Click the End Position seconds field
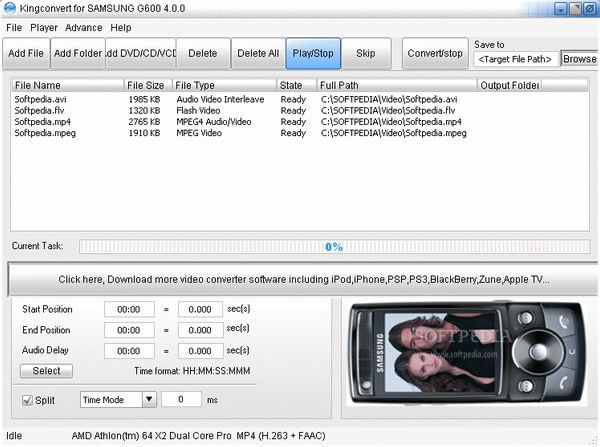 [200, 330]
